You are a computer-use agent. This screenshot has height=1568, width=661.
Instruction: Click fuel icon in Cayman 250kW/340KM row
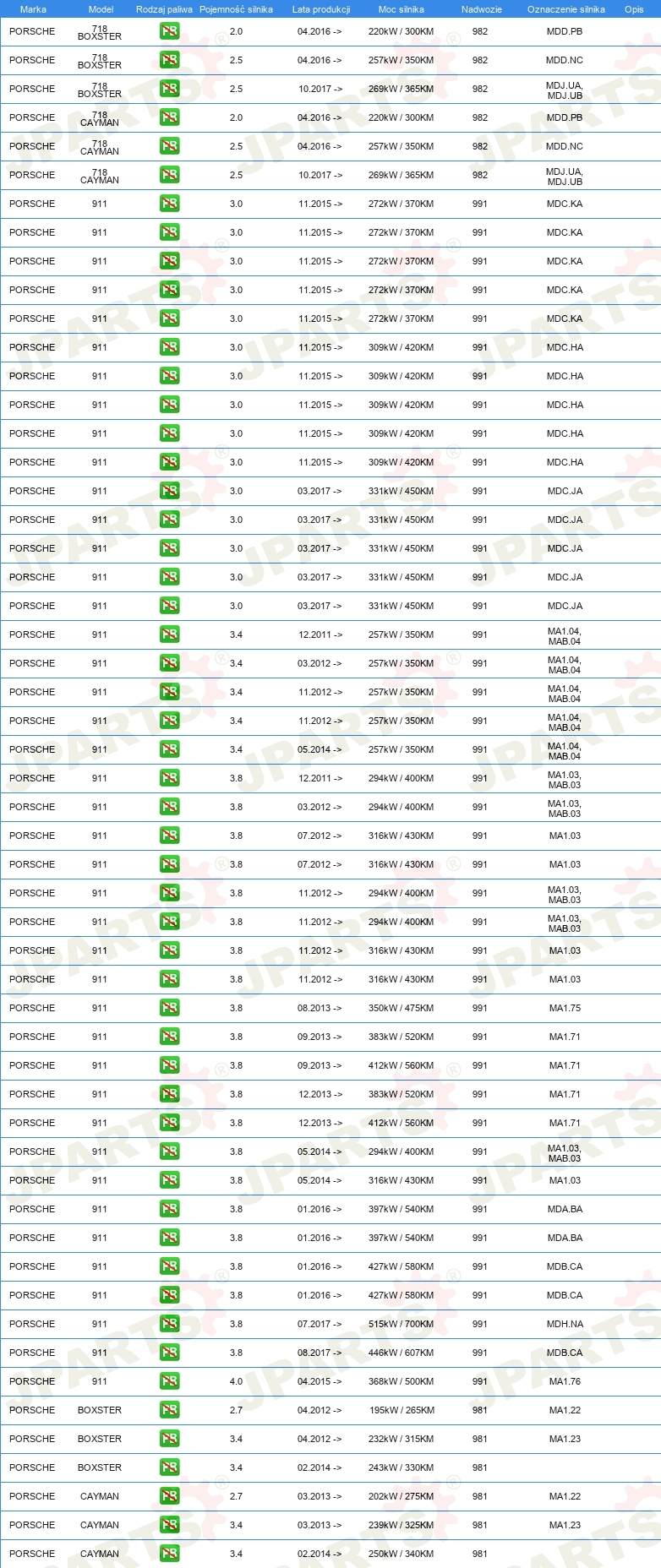click(x=169, y=1554)
